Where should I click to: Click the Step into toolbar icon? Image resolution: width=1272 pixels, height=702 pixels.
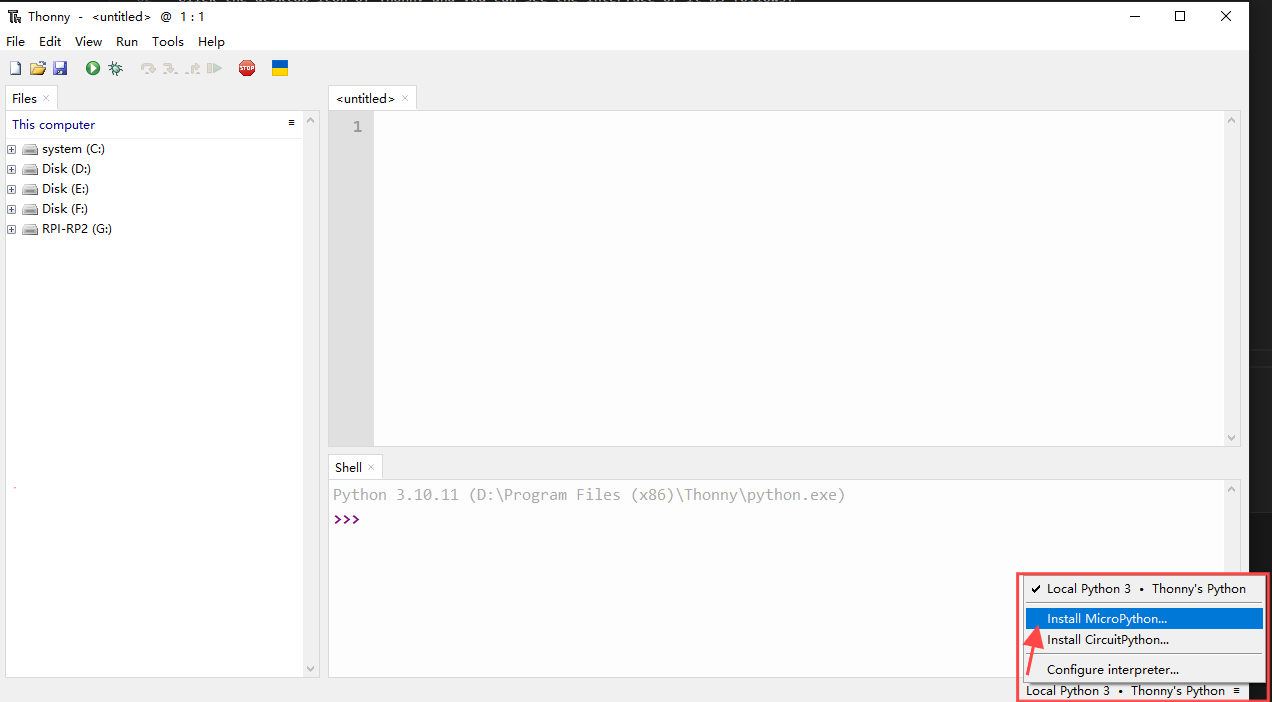pos(170,68)
